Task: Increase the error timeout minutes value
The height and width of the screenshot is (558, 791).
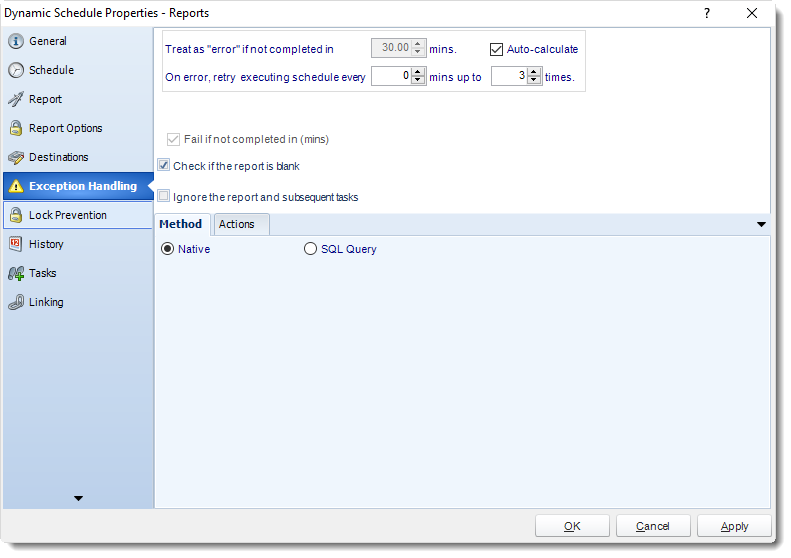Action: [418, 45]
